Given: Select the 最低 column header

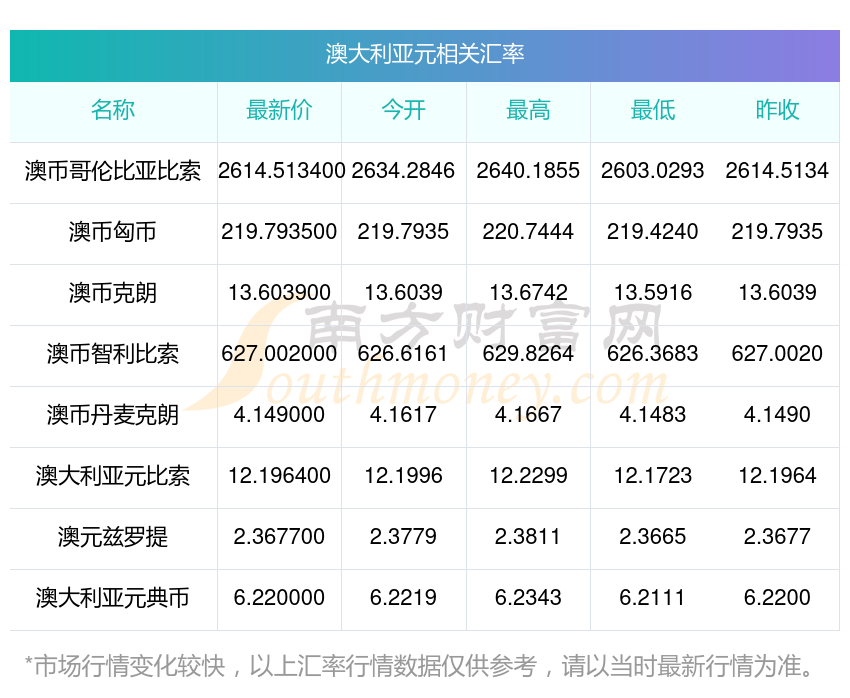Looking at the screenshot, I should point(653,110).
